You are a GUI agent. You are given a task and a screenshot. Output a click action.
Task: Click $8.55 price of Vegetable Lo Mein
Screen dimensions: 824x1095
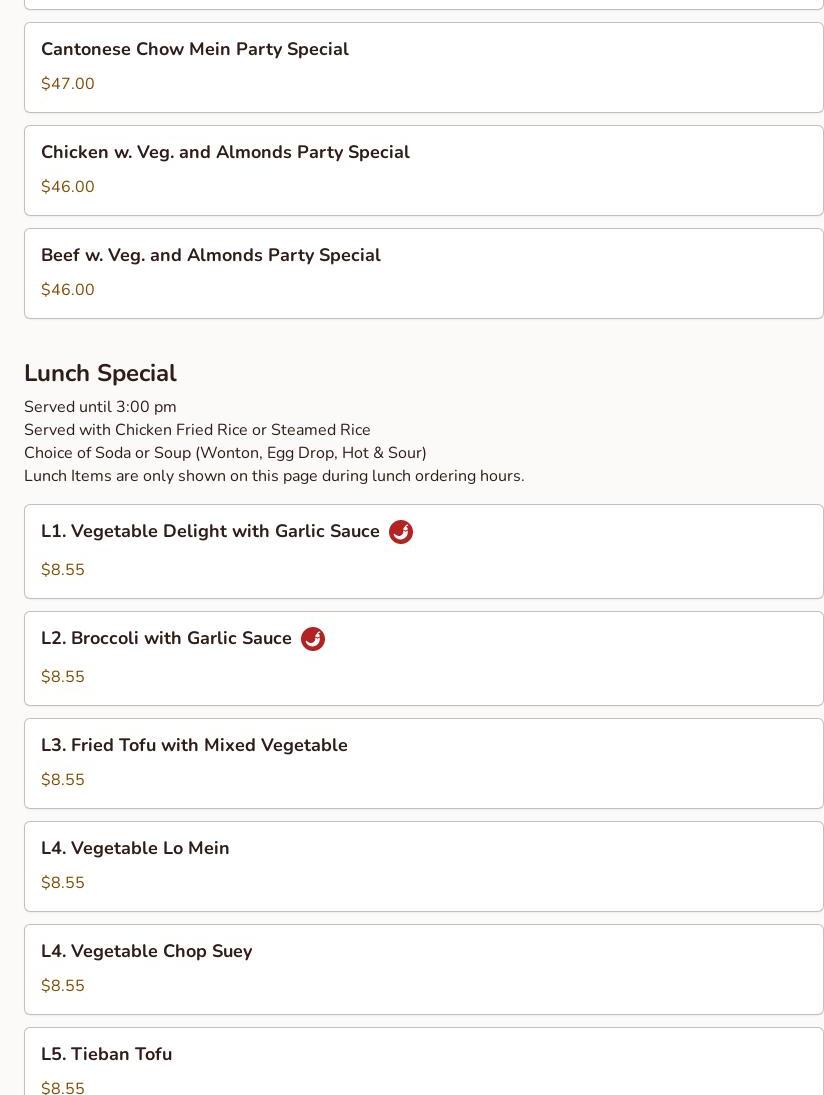coord(63,883)
